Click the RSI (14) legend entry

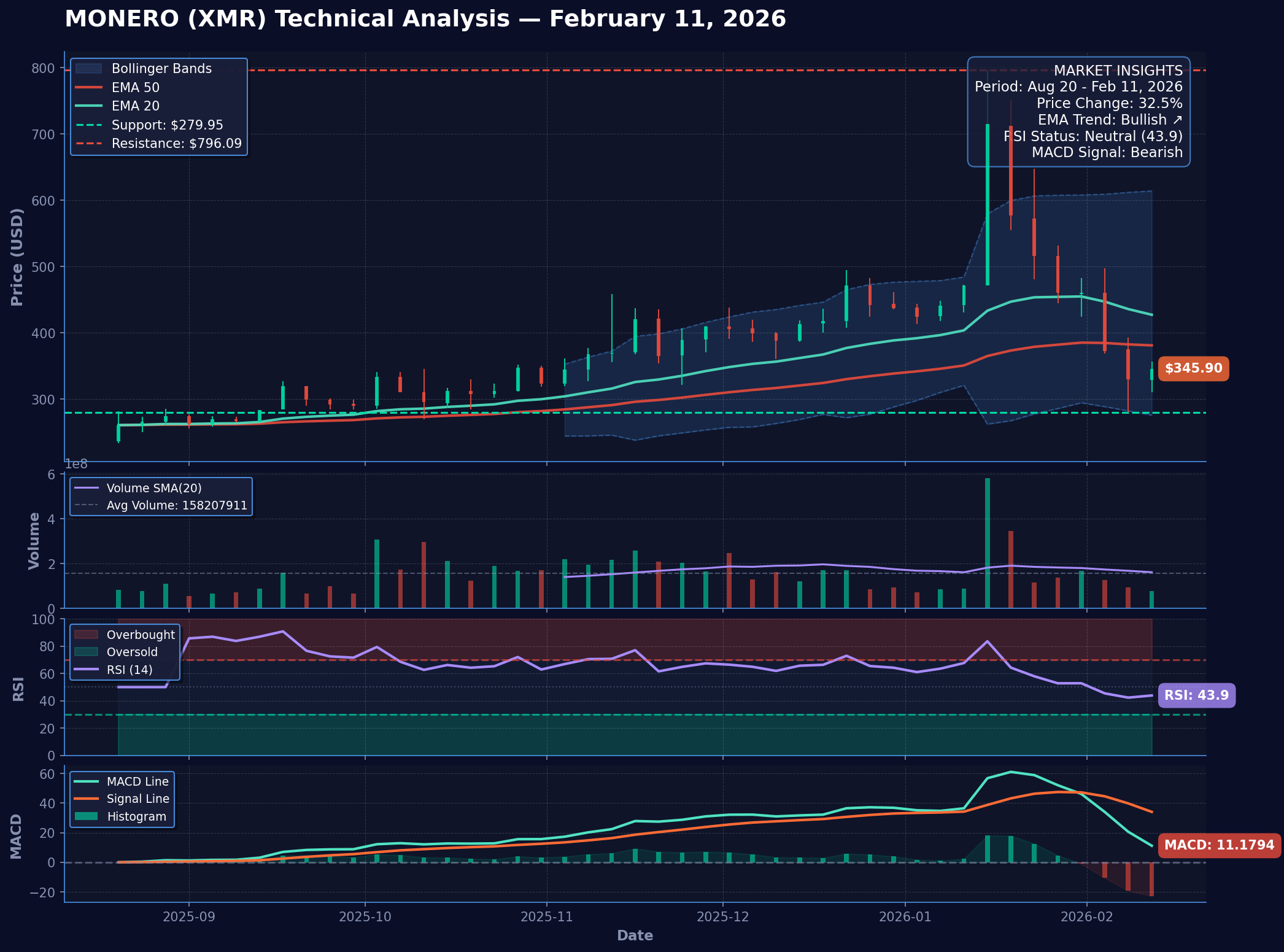pos(129,670)
